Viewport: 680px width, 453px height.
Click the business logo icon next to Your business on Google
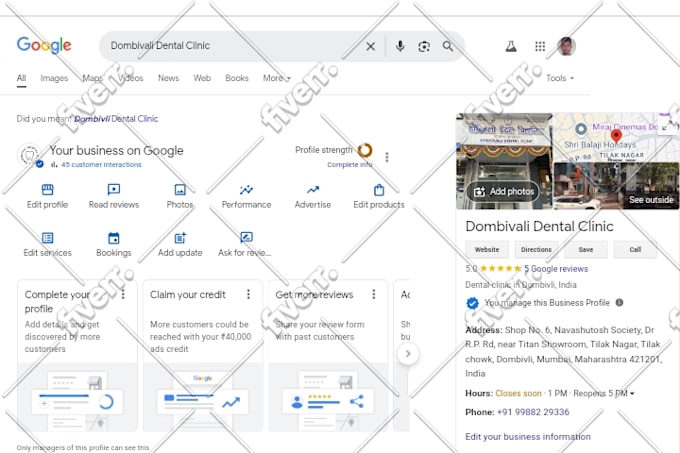[30, 155]
